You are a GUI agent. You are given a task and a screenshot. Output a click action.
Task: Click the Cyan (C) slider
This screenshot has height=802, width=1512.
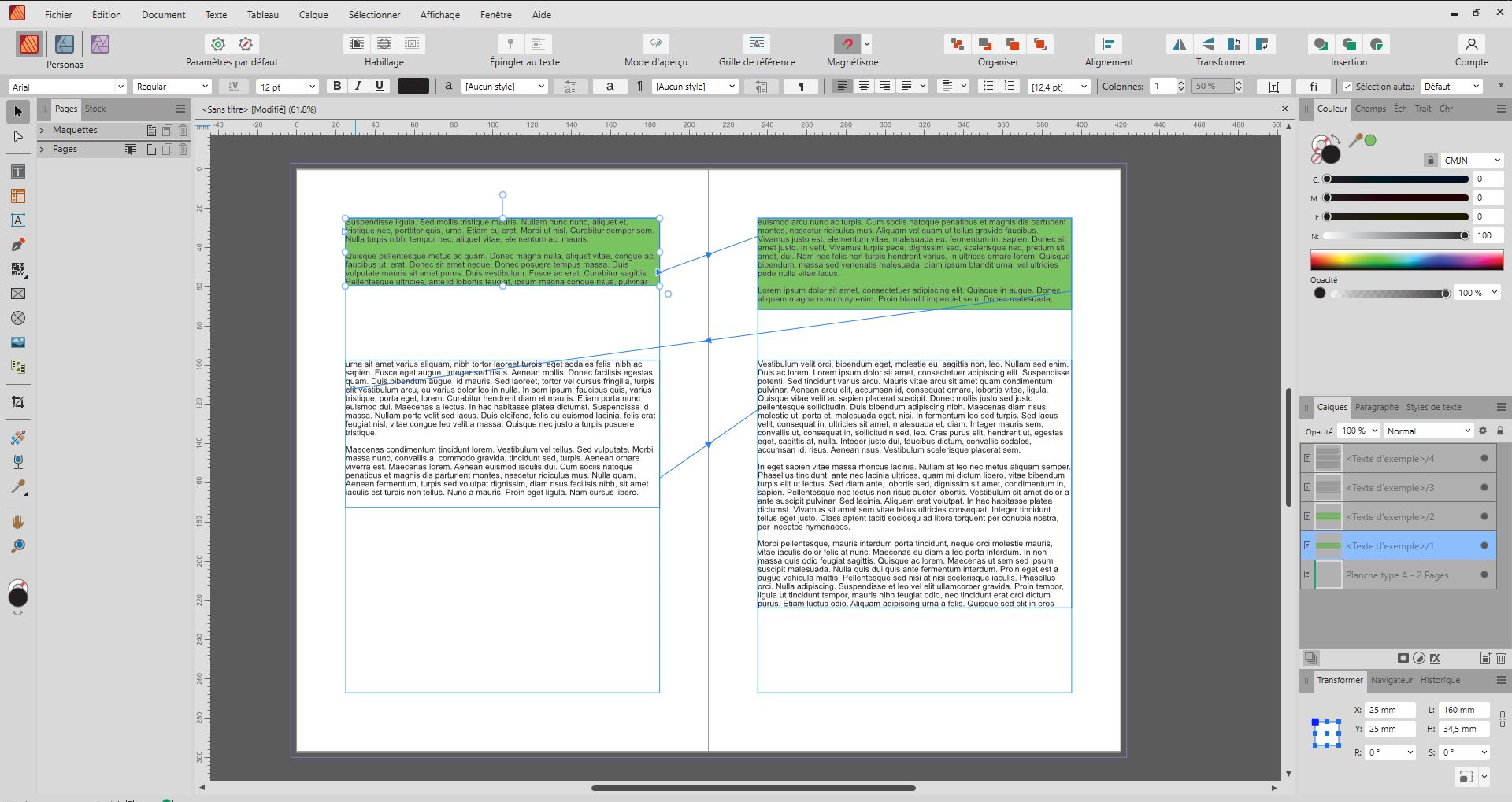point(1396,179)
